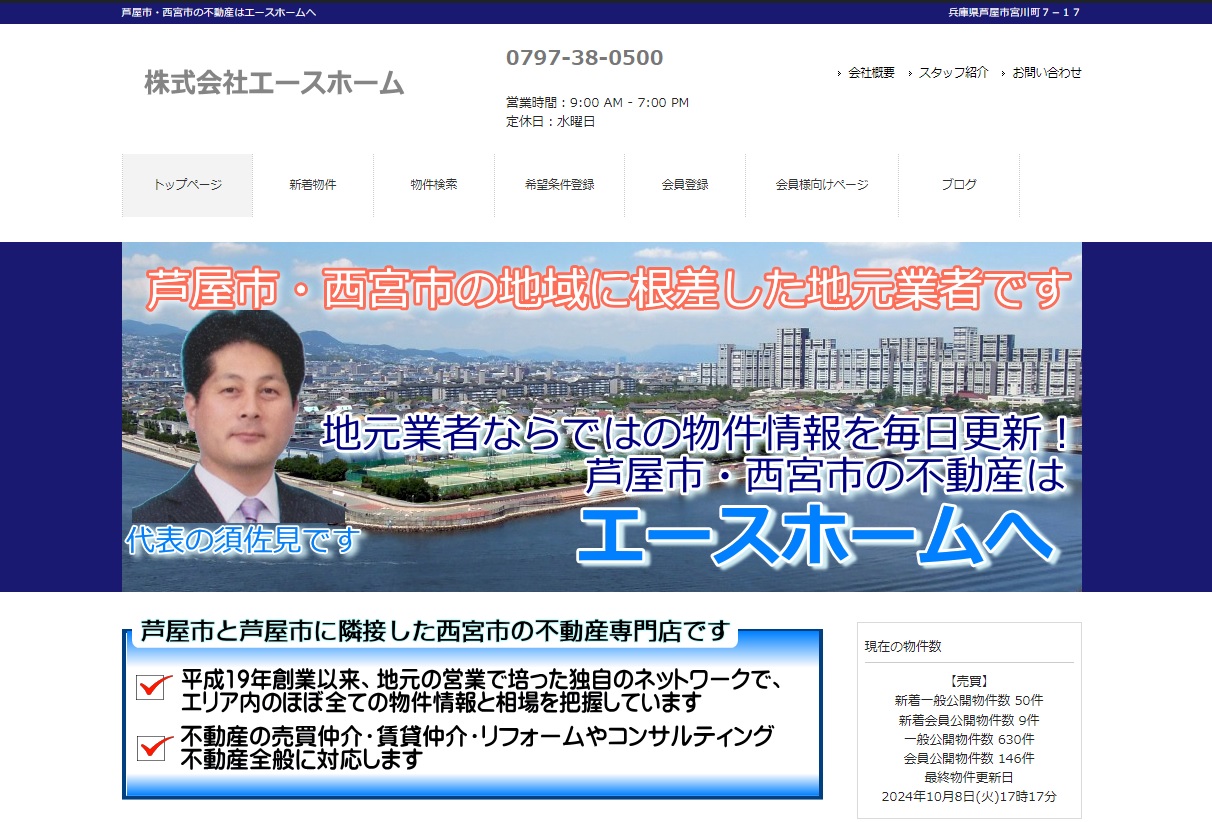Image resolution: width=1212 pixels, height=822 pixels.
Task: Click top bar tagline 芦屋市・西宮市の不動産はエースホームへ
Action: click(219, 12)
